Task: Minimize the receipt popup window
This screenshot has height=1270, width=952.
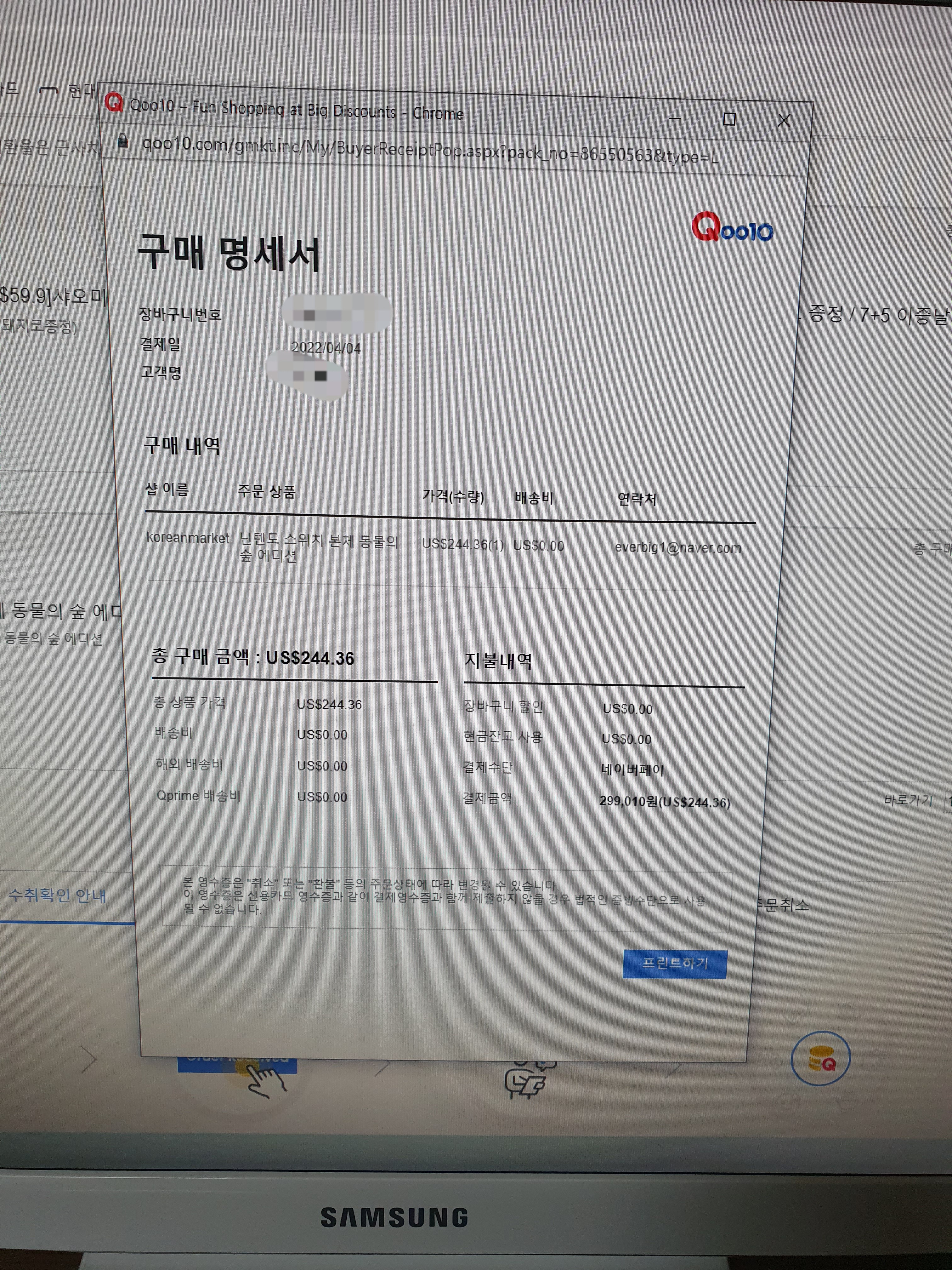Action: pyautogui.click(x=675, y=119)
